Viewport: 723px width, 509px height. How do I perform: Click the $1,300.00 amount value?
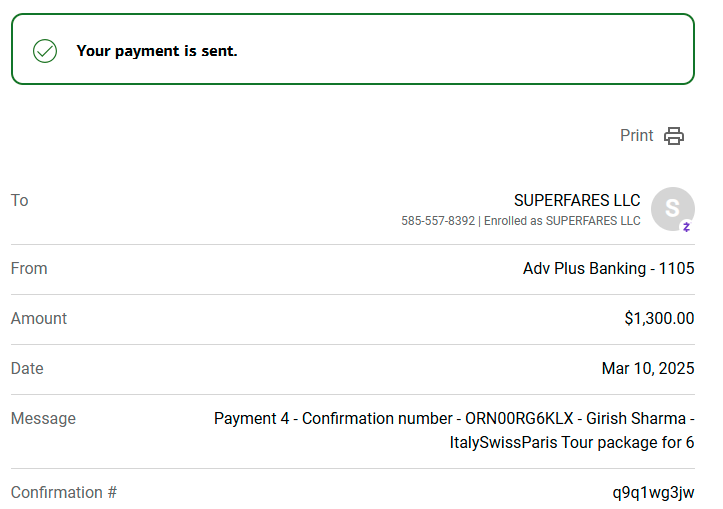659,319
